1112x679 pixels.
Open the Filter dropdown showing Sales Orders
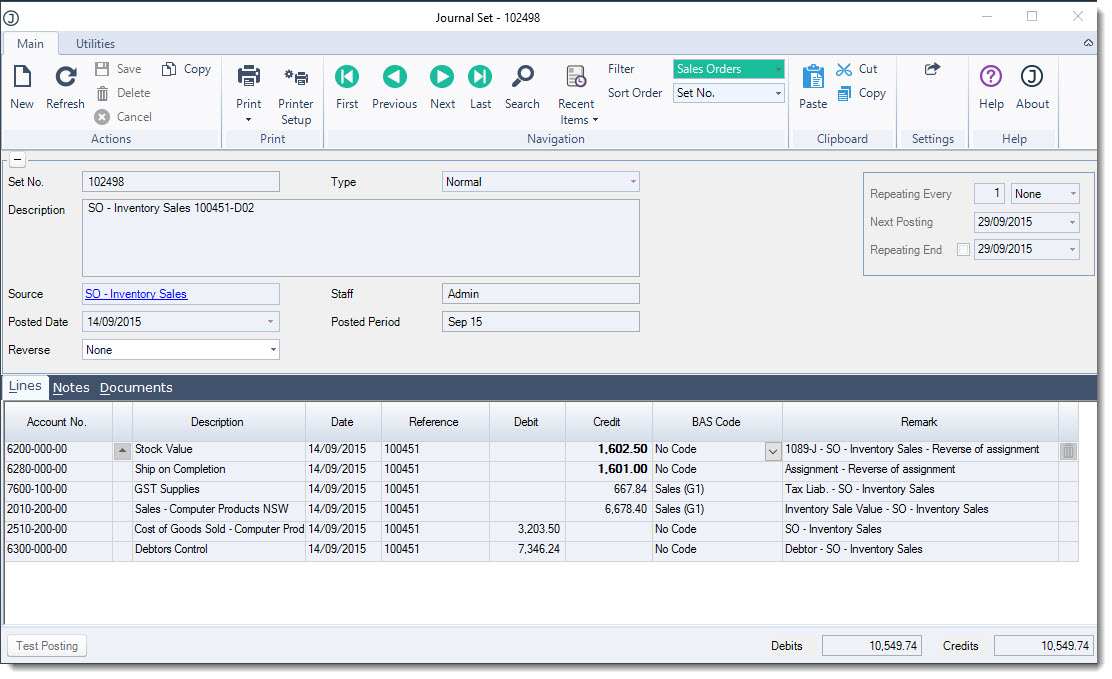(728, 69)
